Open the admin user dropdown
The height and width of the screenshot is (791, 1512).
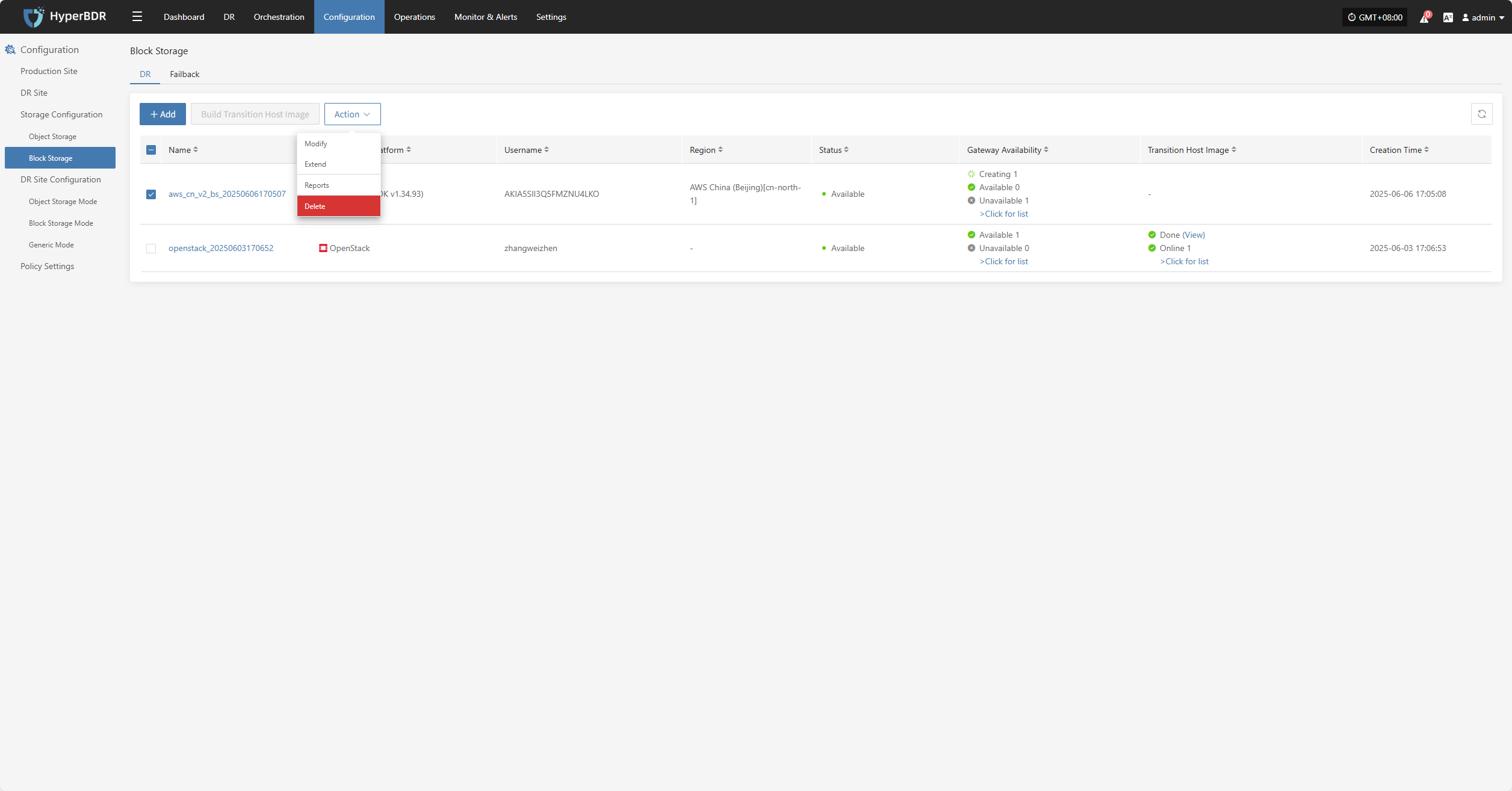click(1483, 17)
